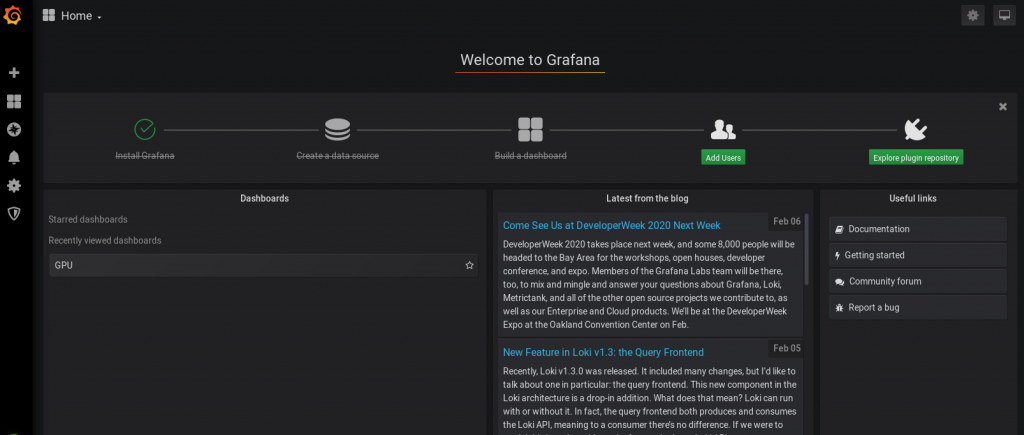Star the GPU dashboard
The height and width of the screenshot is (435, 1024).
click(469, 265)
